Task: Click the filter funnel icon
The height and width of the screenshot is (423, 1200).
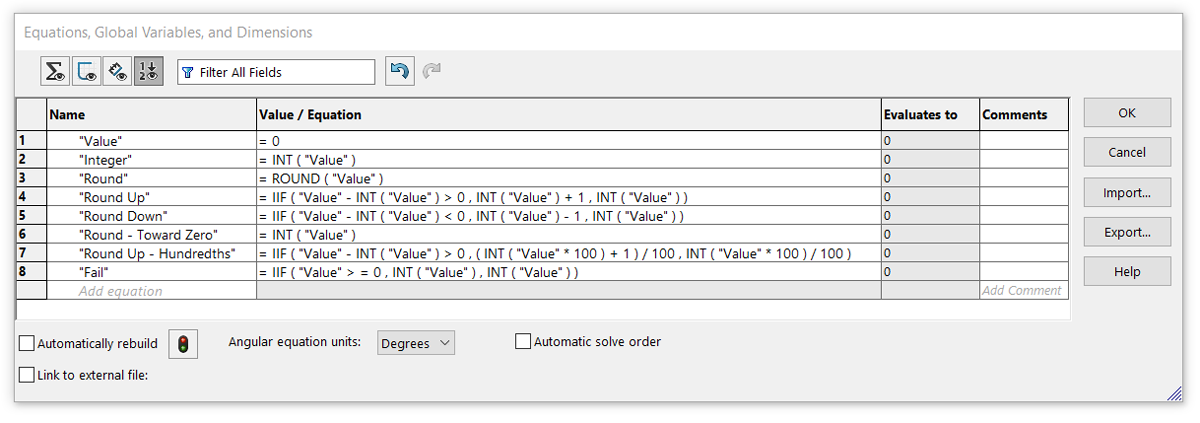Action: point(188,73)
